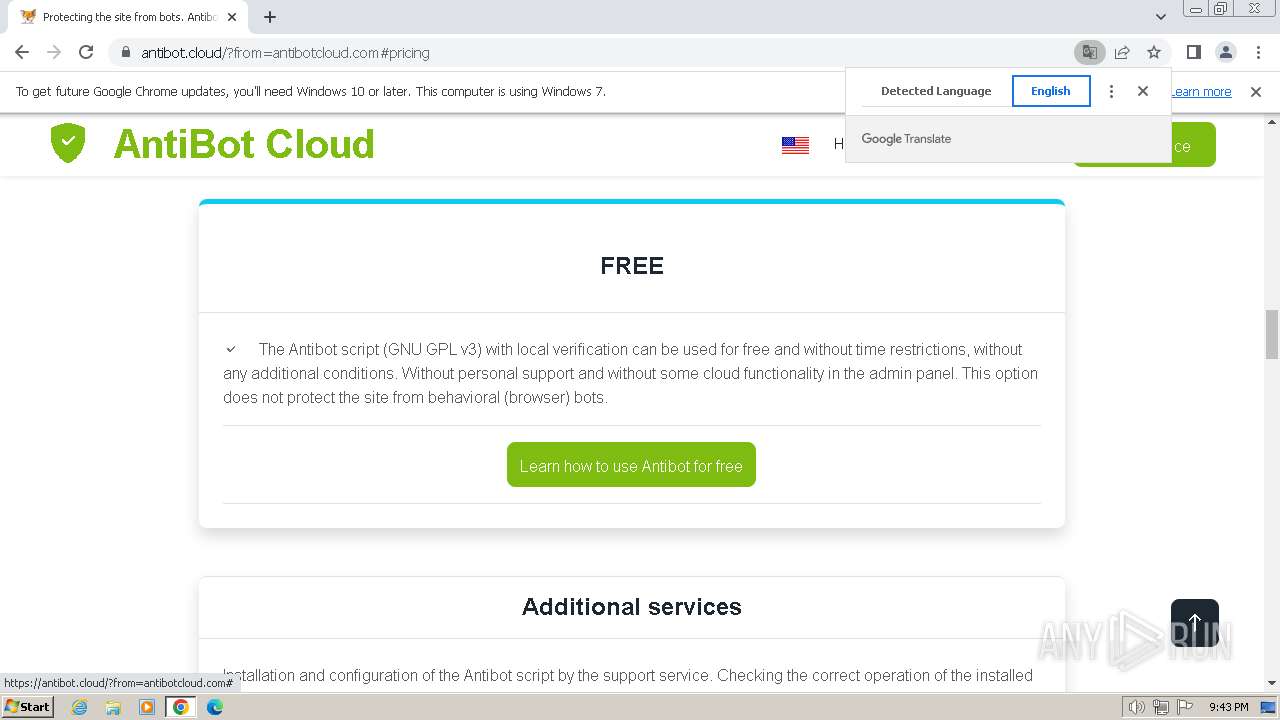Go forward to the next page
The image size is (1280, 720).
[x=54, y=52]
